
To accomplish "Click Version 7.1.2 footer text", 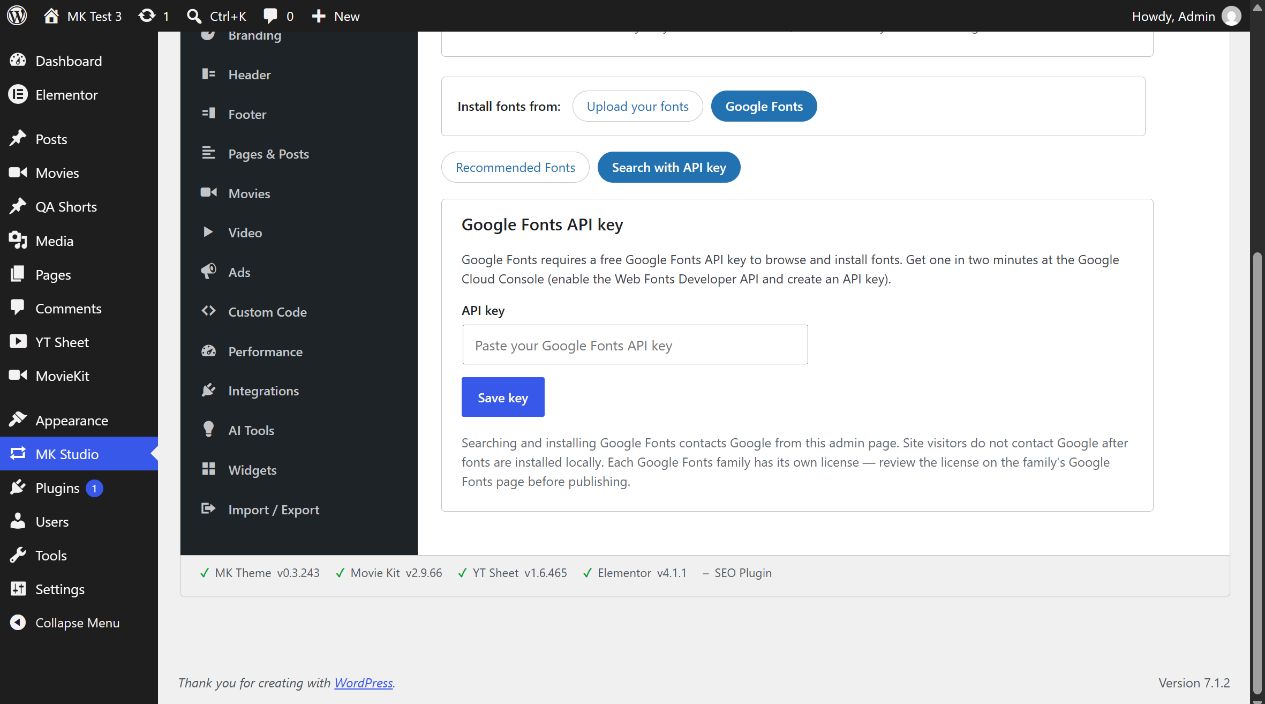I will click(1194, 683).
